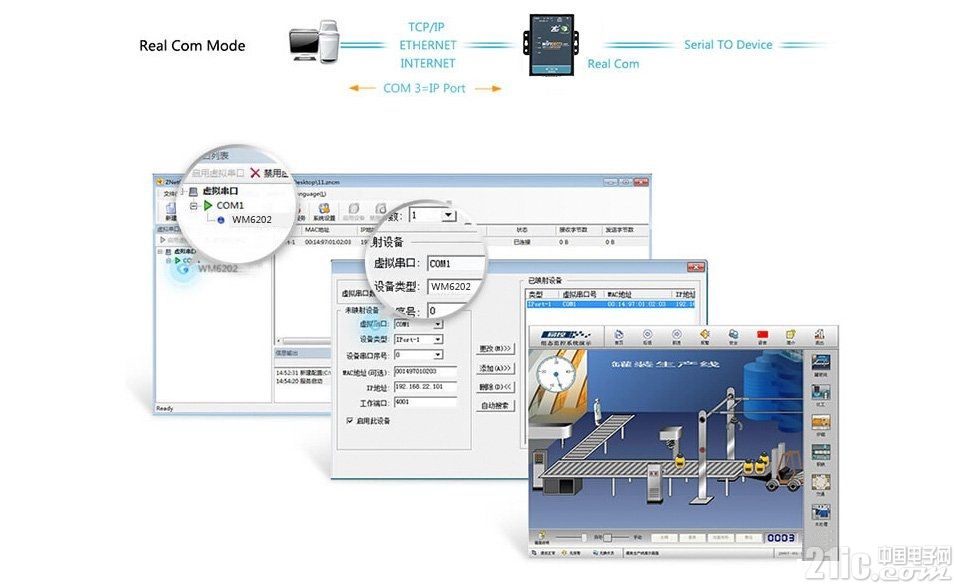Click the horizontal scrollbar under the device list
This screenshot has width=954, height=584.
305,341
